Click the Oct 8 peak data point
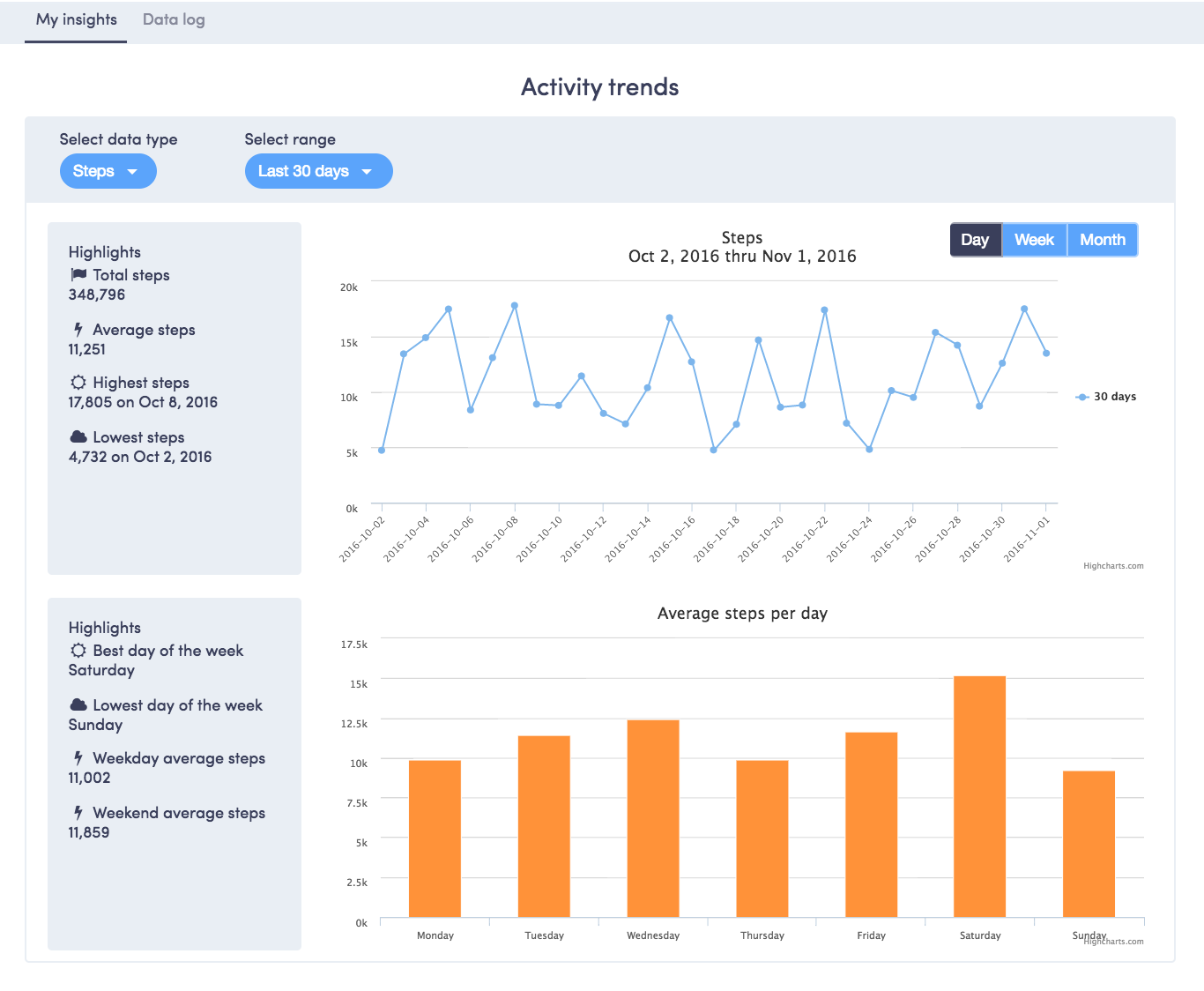The width and height of the screenshot is (1204, 991). (x=514, y=306)
